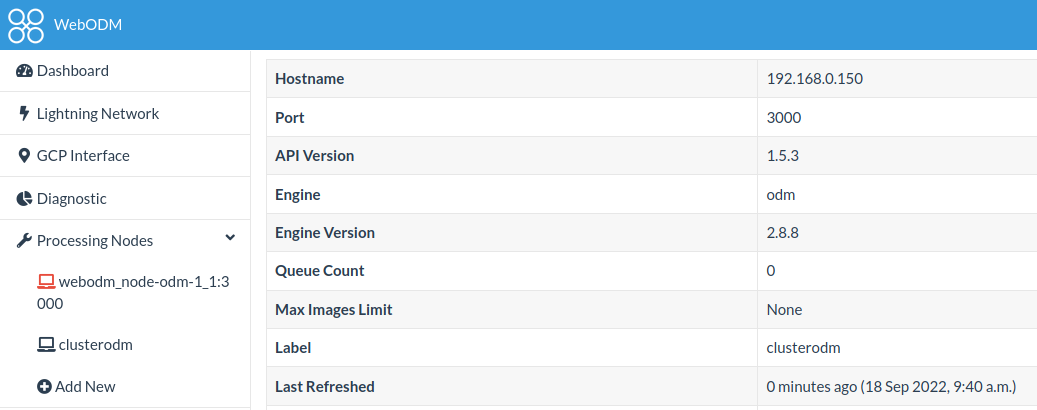Collapse Processing Nodes using the chevron arrow
This screenshot has height=410, width=1037.
230,238
